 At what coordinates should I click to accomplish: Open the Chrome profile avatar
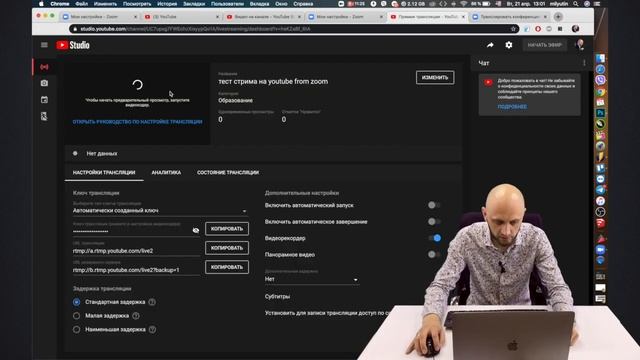point(576,29)
